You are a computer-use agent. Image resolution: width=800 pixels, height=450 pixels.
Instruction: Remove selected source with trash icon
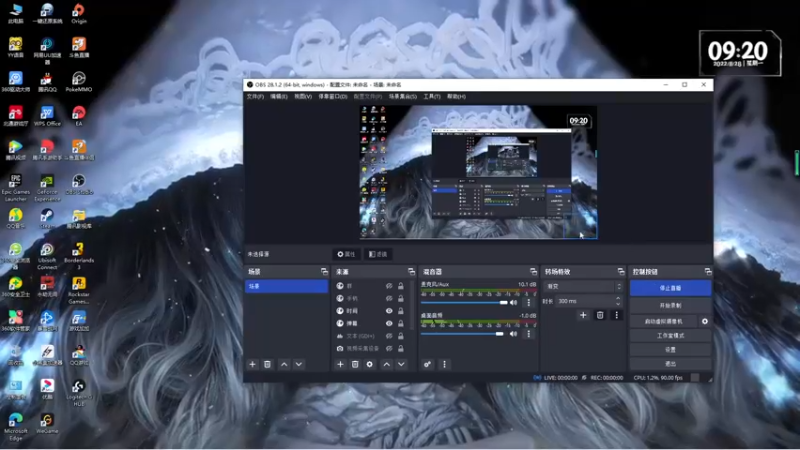pos(355,364)
